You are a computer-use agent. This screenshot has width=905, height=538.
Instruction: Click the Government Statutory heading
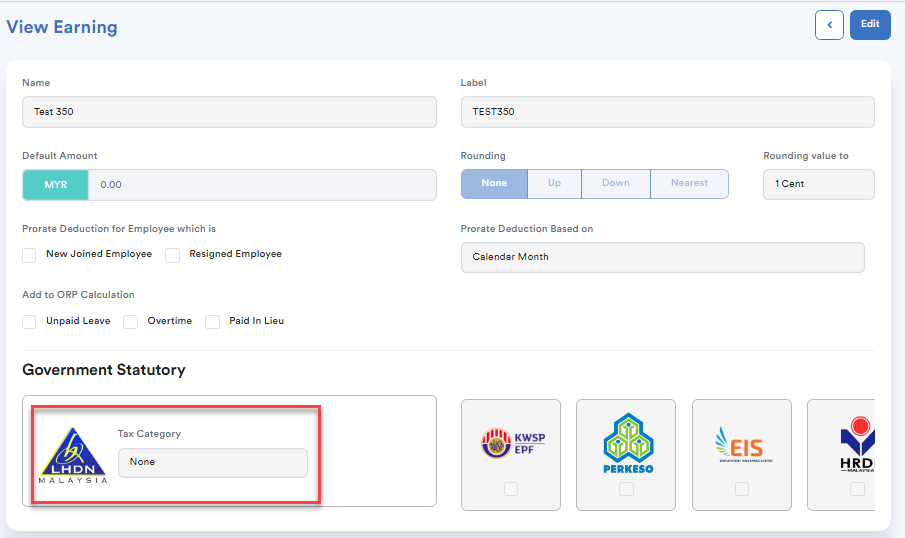click(104, 369)
